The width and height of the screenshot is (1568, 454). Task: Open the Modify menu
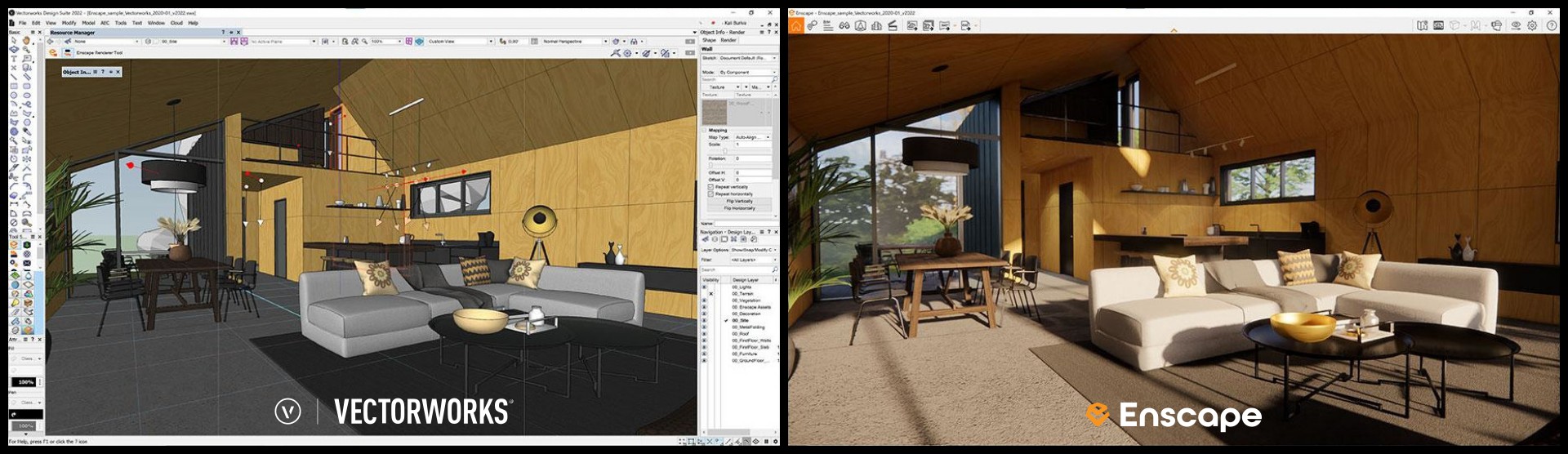[69, 23]
